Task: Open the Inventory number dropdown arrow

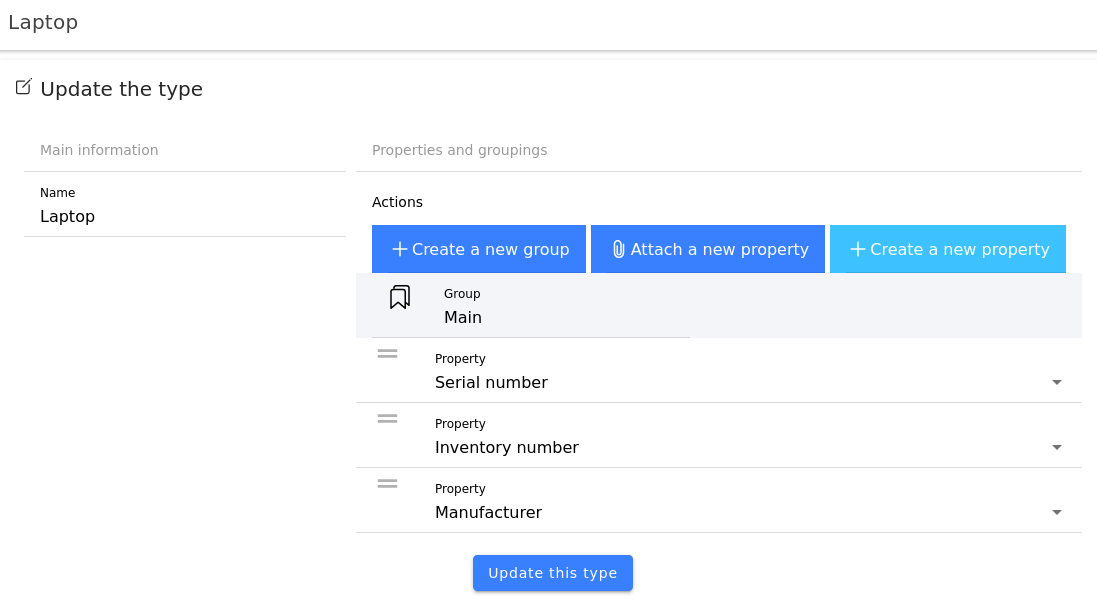Action: (x=1056, y=447)
